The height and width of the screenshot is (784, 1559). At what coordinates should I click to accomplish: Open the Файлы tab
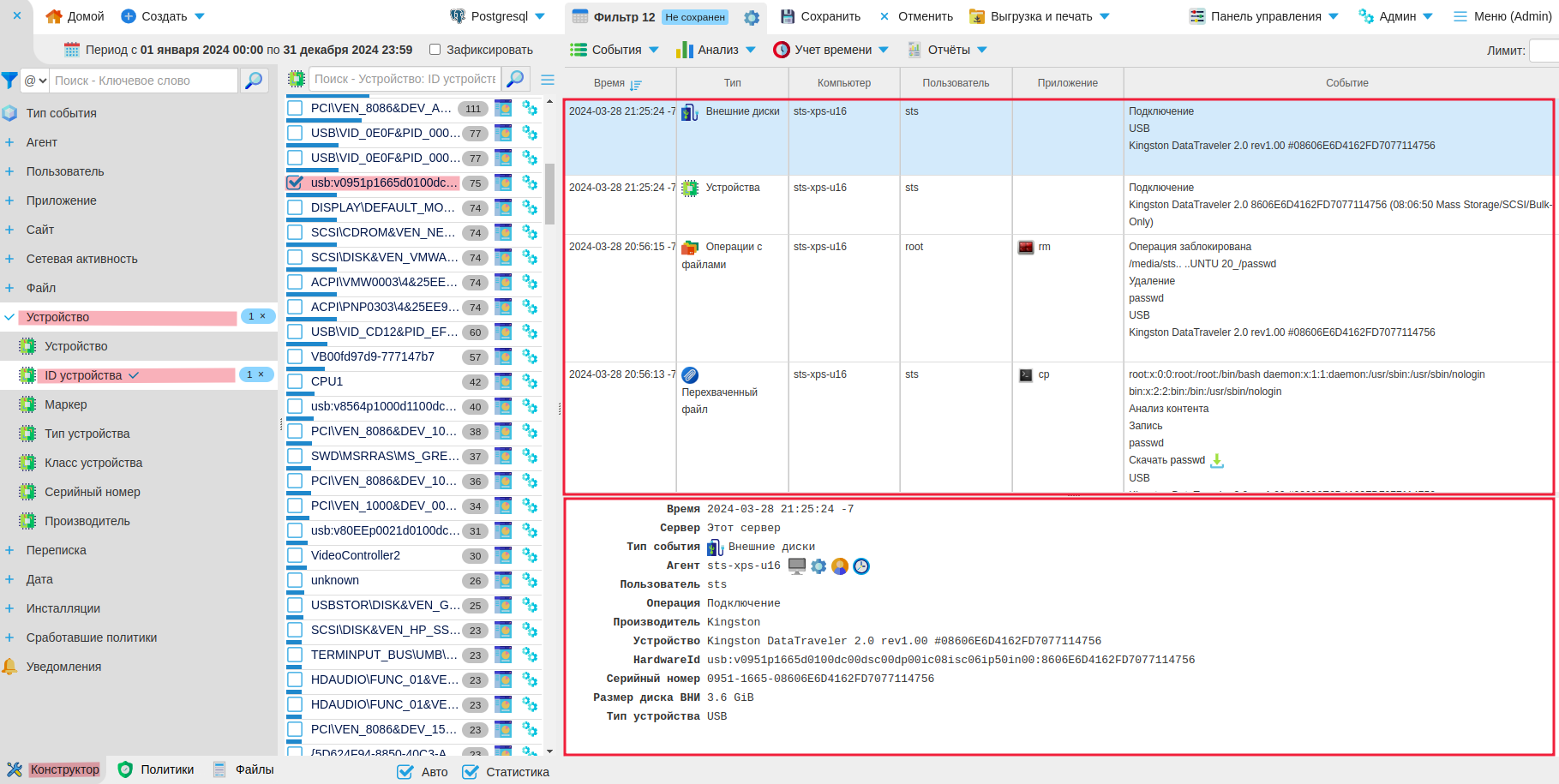coord(243,769)
